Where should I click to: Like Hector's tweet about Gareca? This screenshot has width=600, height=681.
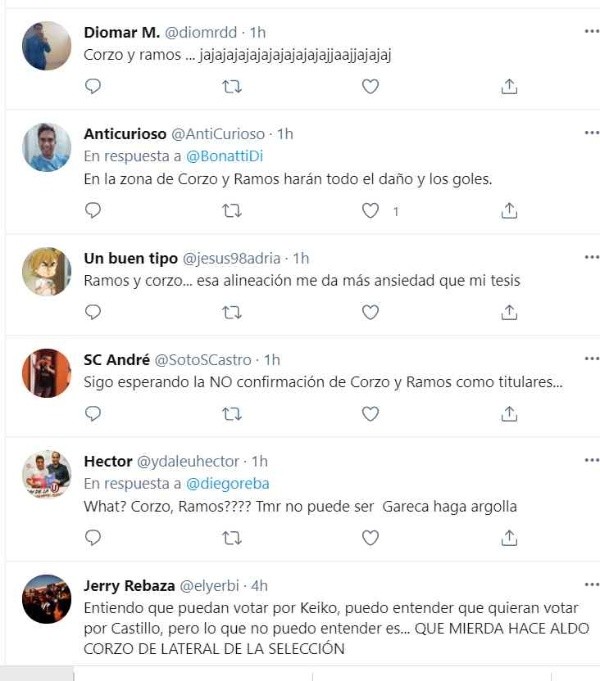pos(370,538)
